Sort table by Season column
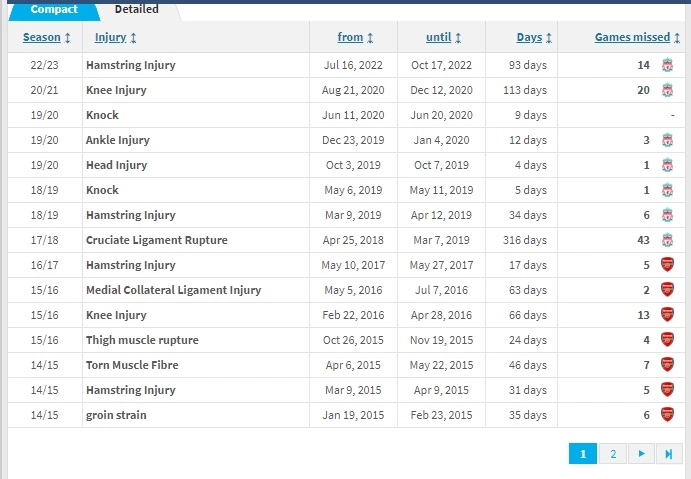 click(46, 37)
